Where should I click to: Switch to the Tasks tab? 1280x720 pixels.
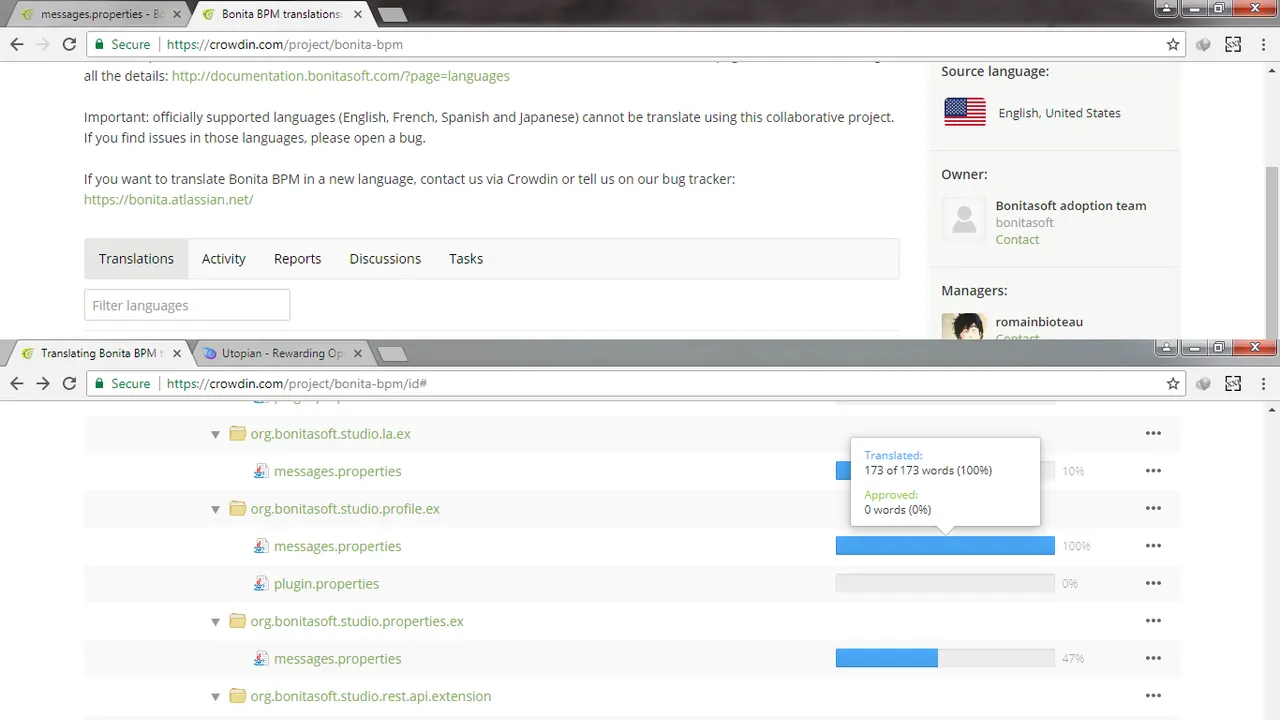pos(466,258)
